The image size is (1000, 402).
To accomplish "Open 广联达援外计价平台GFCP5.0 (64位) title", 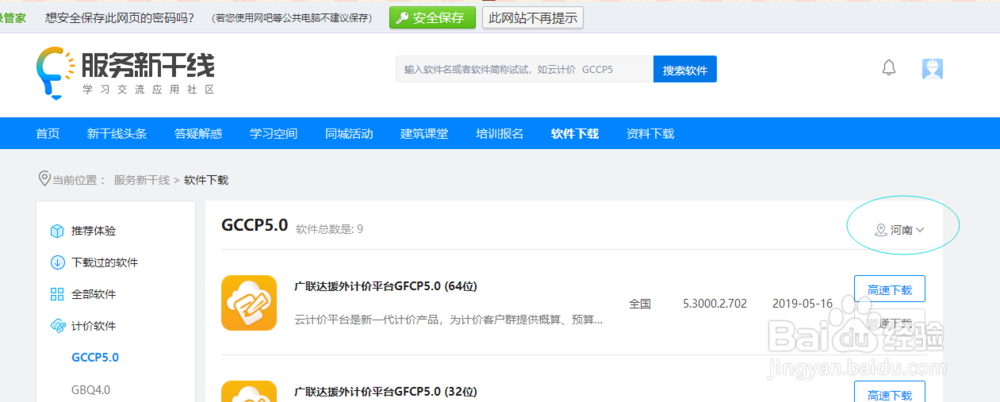I will coord(386,286).
